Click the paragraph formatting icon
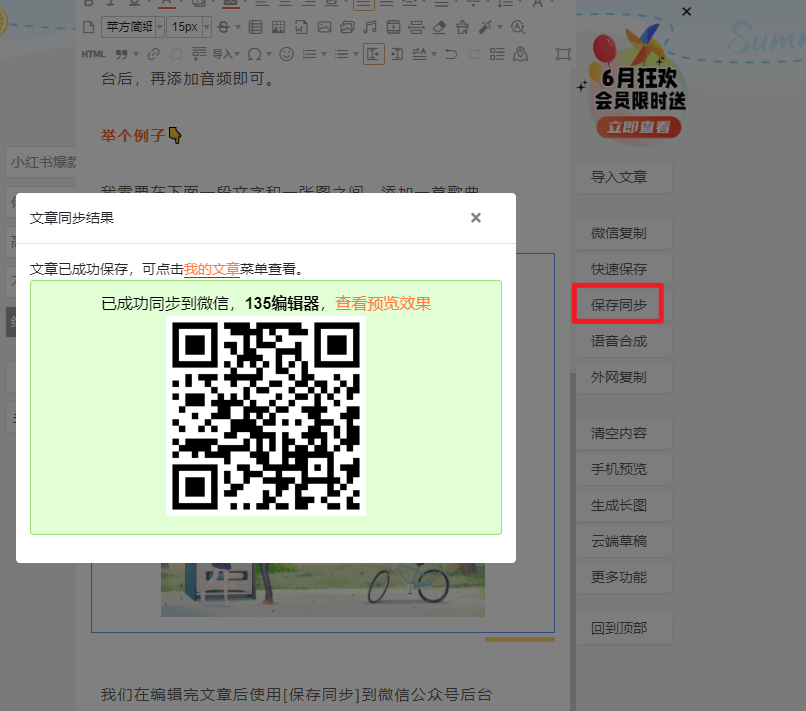Screen dimensions: 806x711 pos(199,54)
